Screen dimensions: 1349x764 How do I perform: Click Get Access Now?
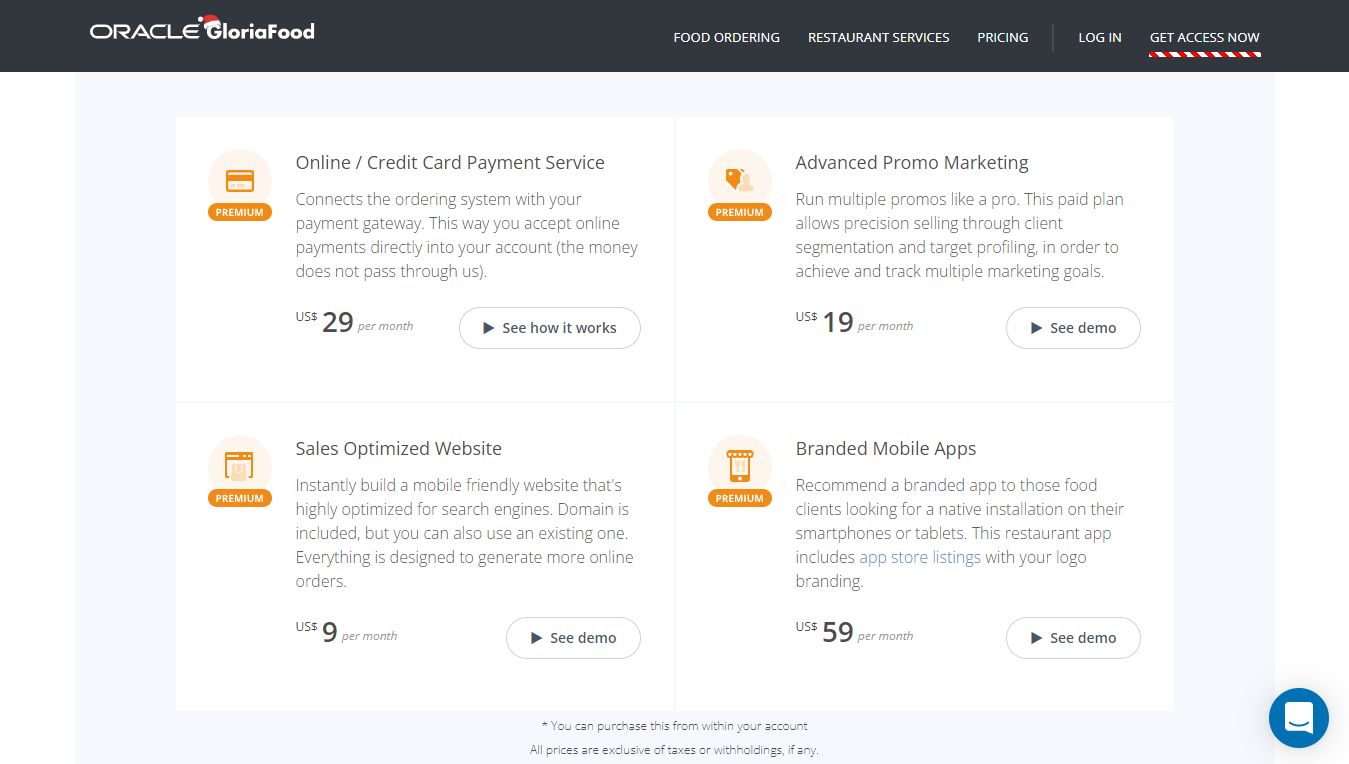1205,37
